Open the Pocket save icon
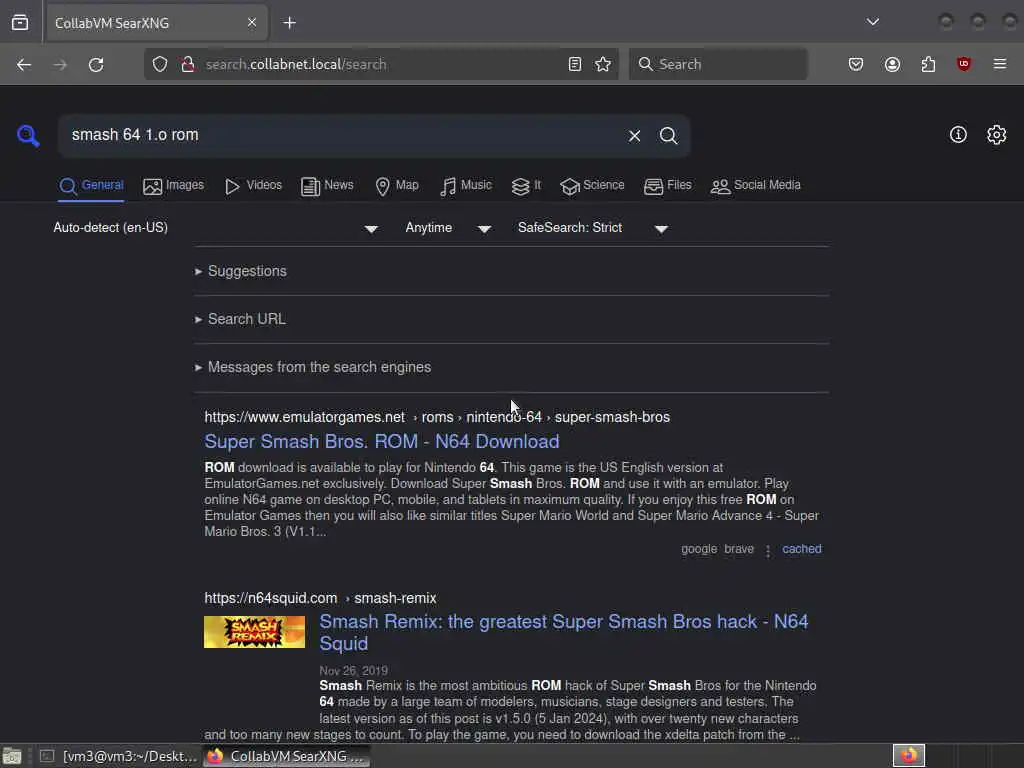Viewport: 1024px width, 768px height. tap(856, 64)
